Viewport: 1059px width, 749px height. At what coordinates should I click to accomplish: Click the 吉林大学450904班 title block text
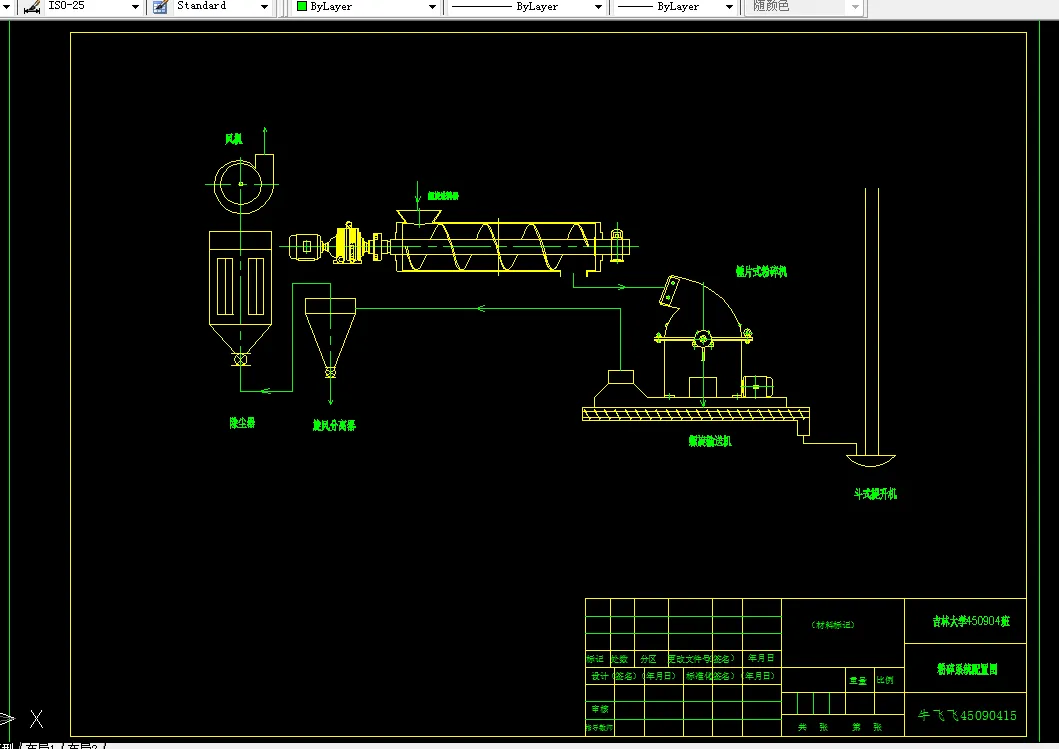tap(971, 621)
